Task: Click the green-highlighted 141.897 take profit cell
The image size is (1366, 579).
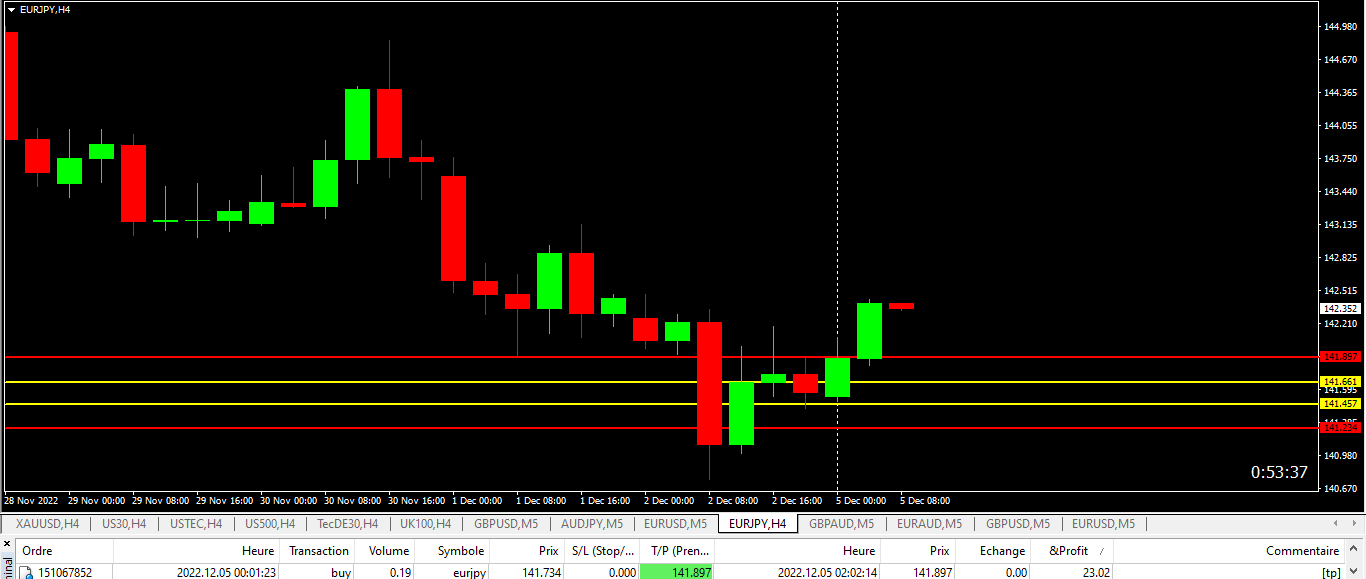Action: point(677,573)
